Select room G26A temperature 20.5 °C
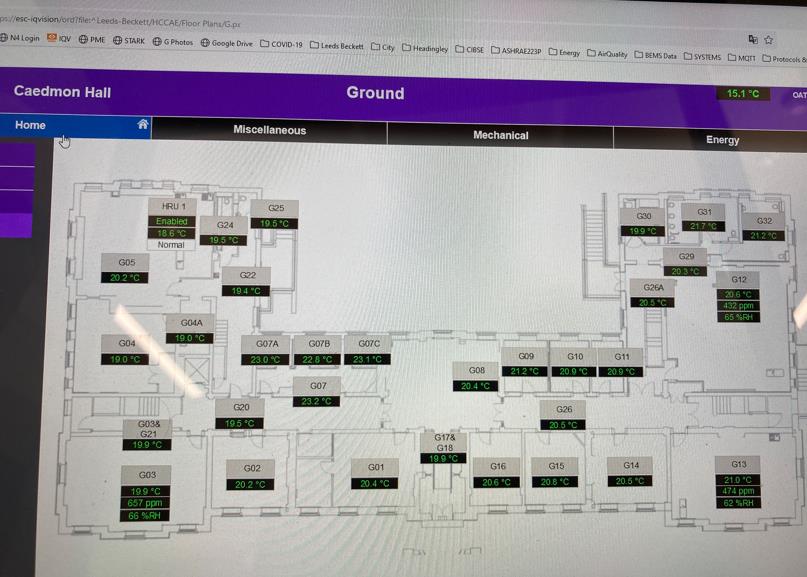Image resolution: width=807 pixels, height=577 pixels. coord(652,303)
